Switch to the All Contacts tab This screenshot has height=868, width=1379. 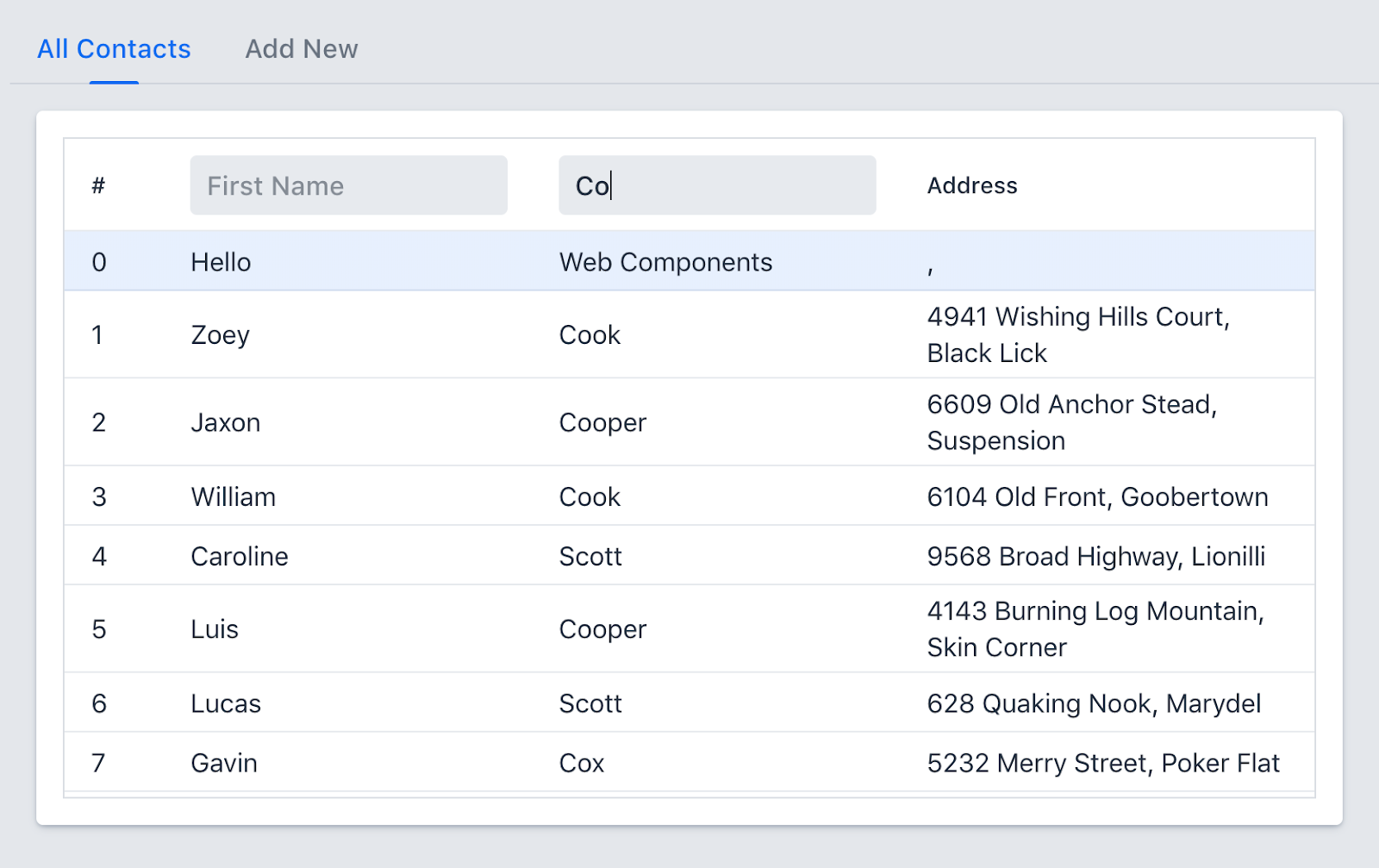click(114, 49)
